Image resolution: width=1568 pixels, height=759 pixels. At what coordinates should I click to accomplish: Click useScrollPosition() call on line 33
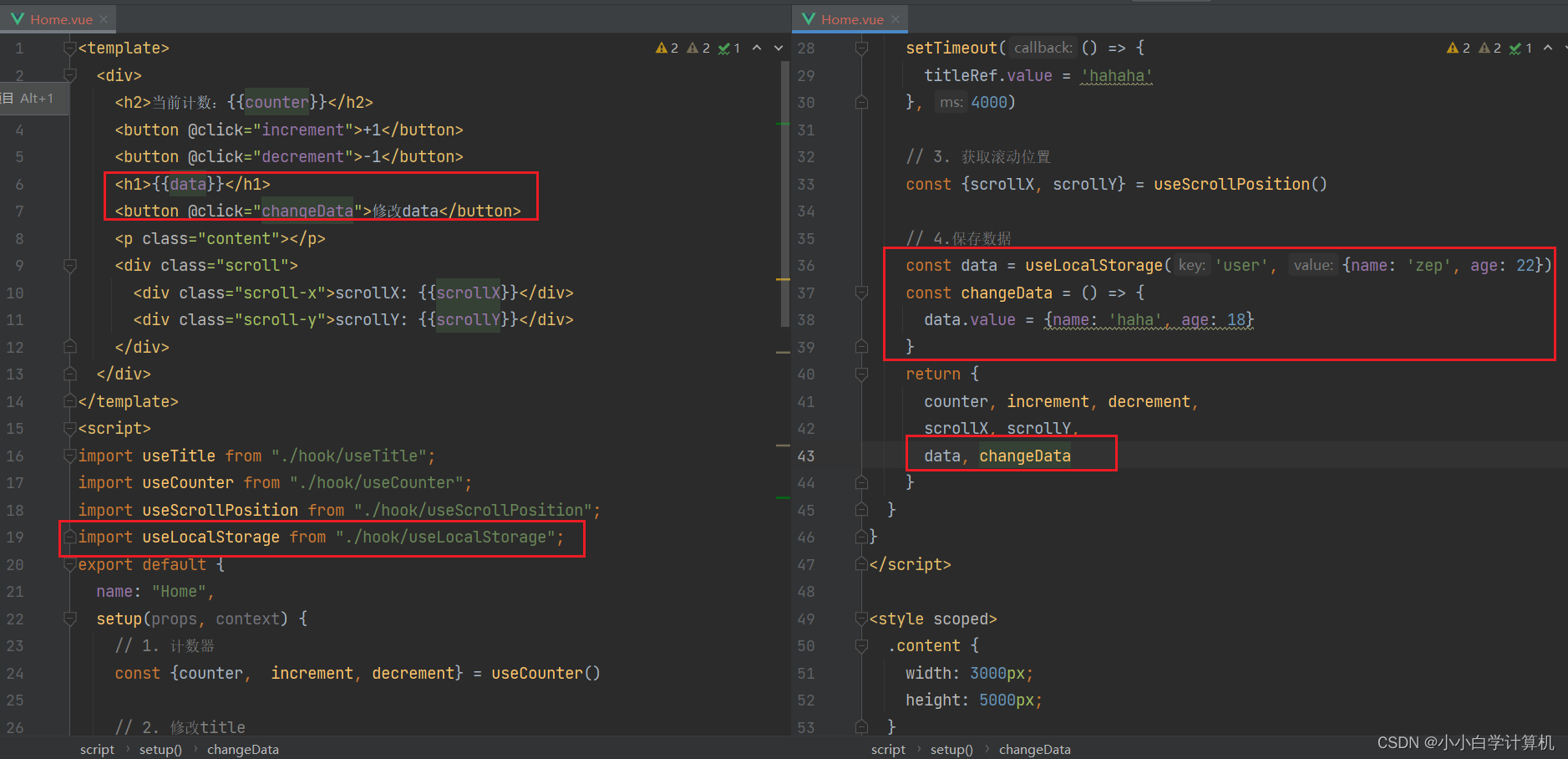pyautogui.click(x=1240, y=184)
